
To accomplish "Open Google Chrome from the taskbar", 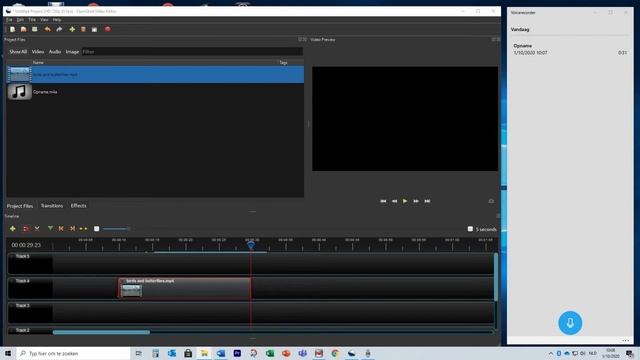I will (335, 353).
